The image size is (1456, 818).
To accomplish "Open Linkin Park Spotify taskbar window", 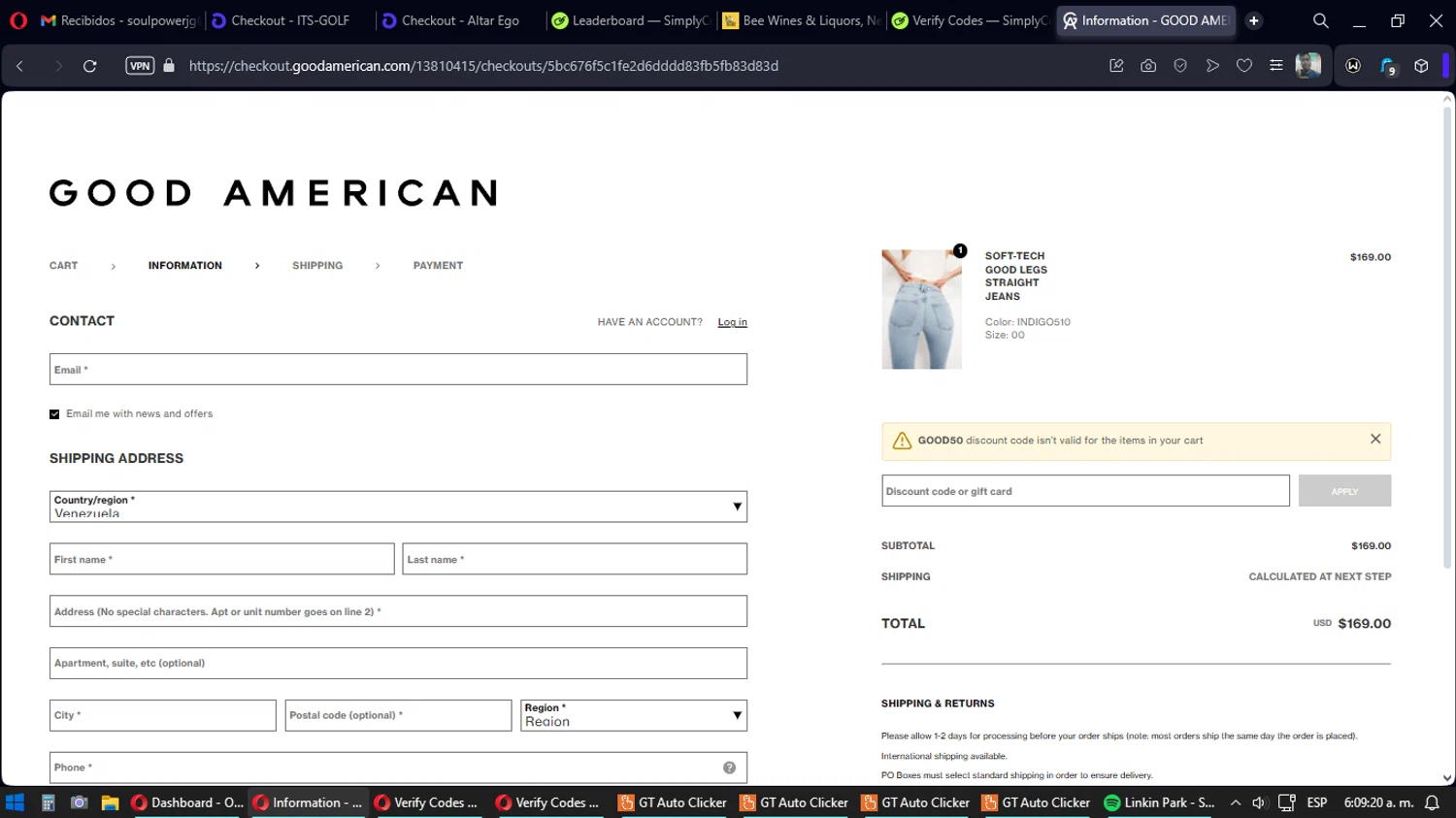I will (1160, 802).
